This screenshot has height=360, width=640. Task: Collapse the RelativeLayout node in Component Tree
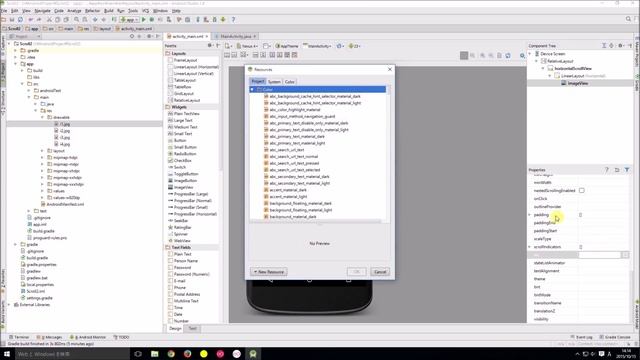[x=537, y=61]
